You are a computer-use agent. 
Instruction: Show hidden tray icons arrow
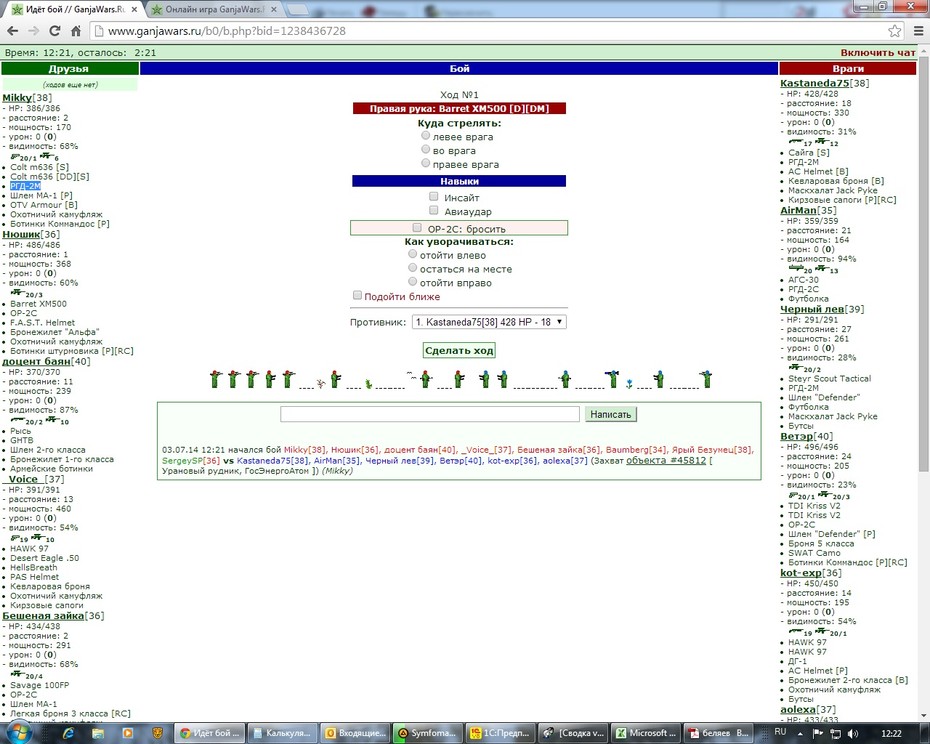[x=800, y=734]
